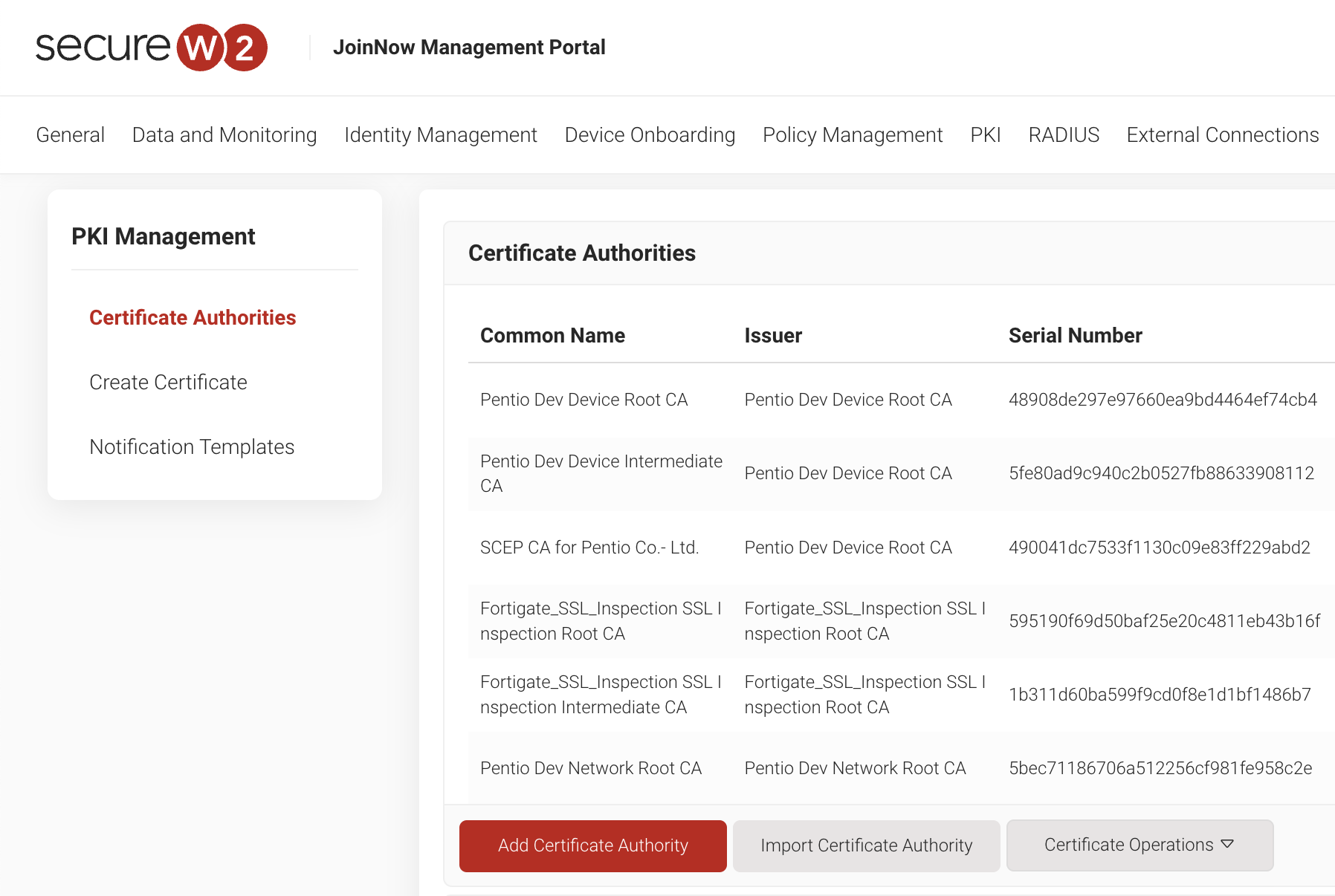1335x896 pixels.
Task: Open Device Onboarding menu
Action: pos(650,135)
